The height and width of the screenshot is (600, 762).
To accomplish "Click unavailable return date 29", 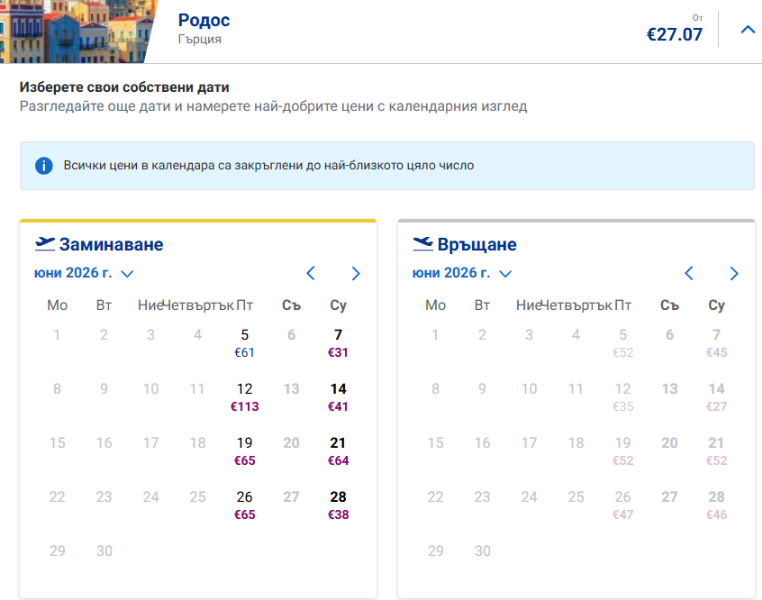I will 435,551.
